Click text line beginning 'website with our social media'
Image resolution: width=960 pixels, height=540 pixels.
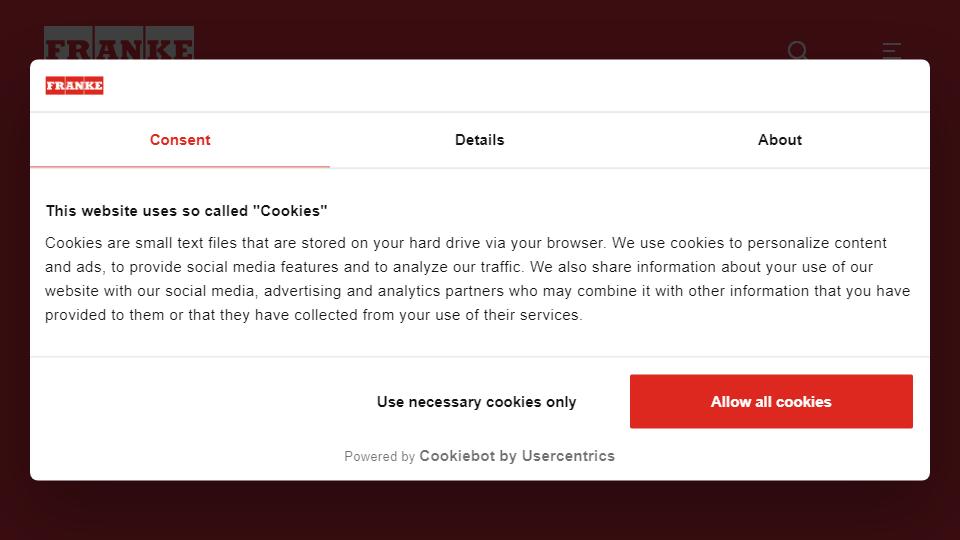[478, 291]
